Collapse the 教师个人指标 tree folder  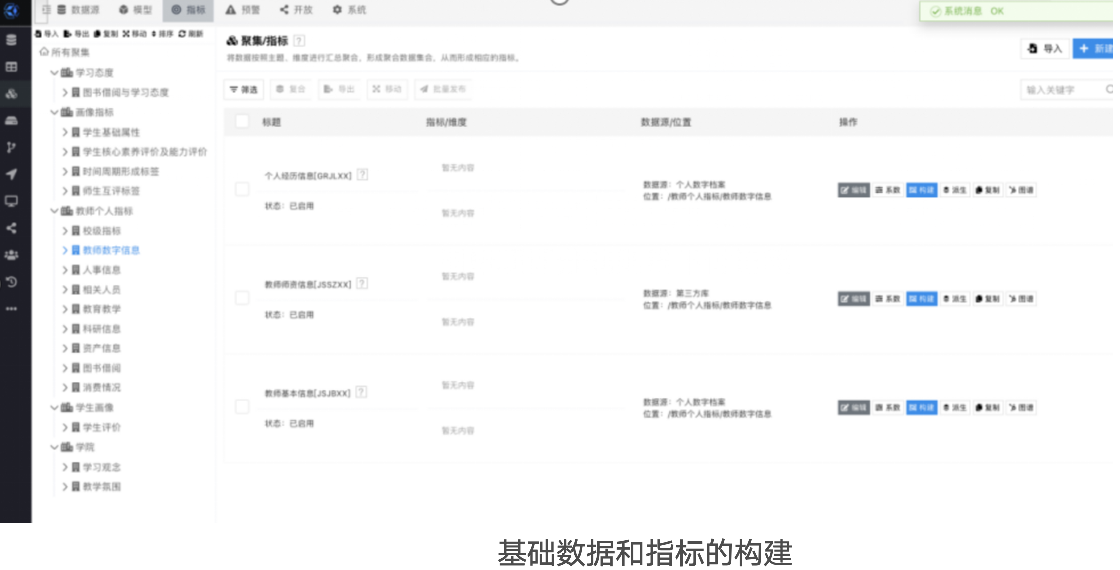54,211
